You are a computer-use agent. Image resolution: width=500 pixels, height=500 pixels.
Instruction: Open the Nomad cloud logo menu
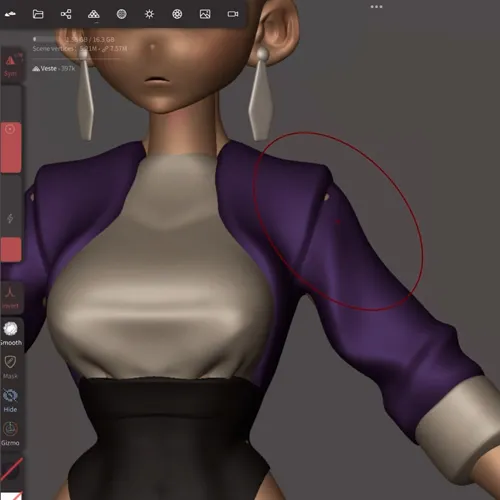pyautogui.click(x=10, y=14)
